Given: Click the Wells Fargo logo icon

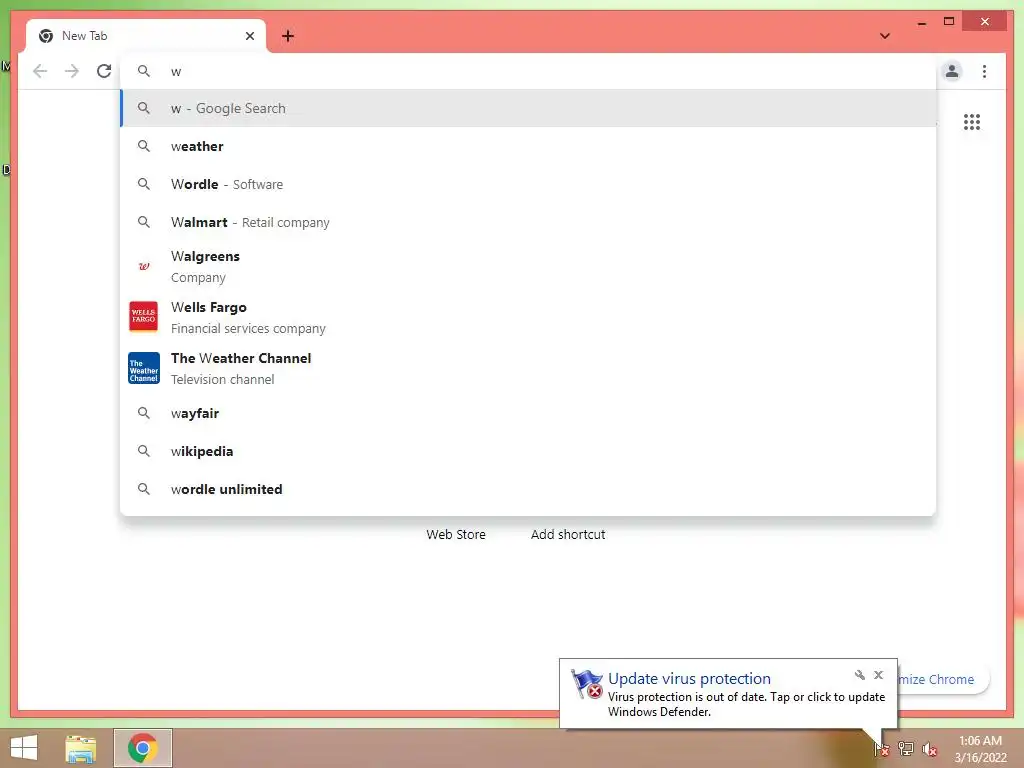Looking at the screenshot, I should coord(144,317).
